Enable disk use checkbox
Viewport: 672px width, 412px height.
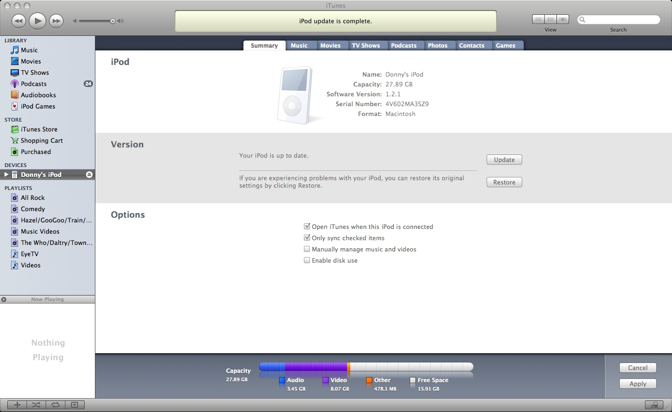pos(307,260)
